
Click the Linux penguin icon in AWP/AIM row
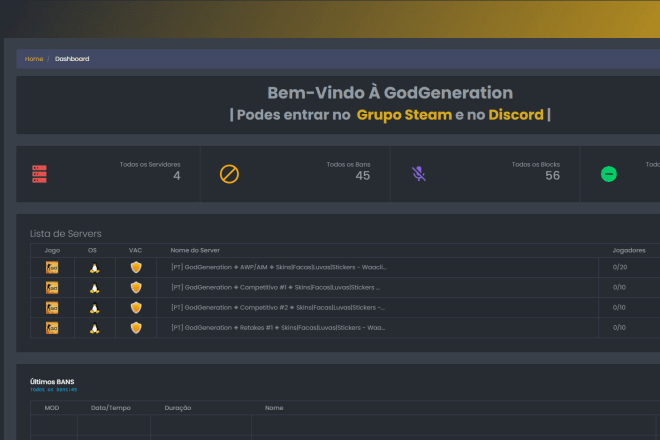[95, 268]
